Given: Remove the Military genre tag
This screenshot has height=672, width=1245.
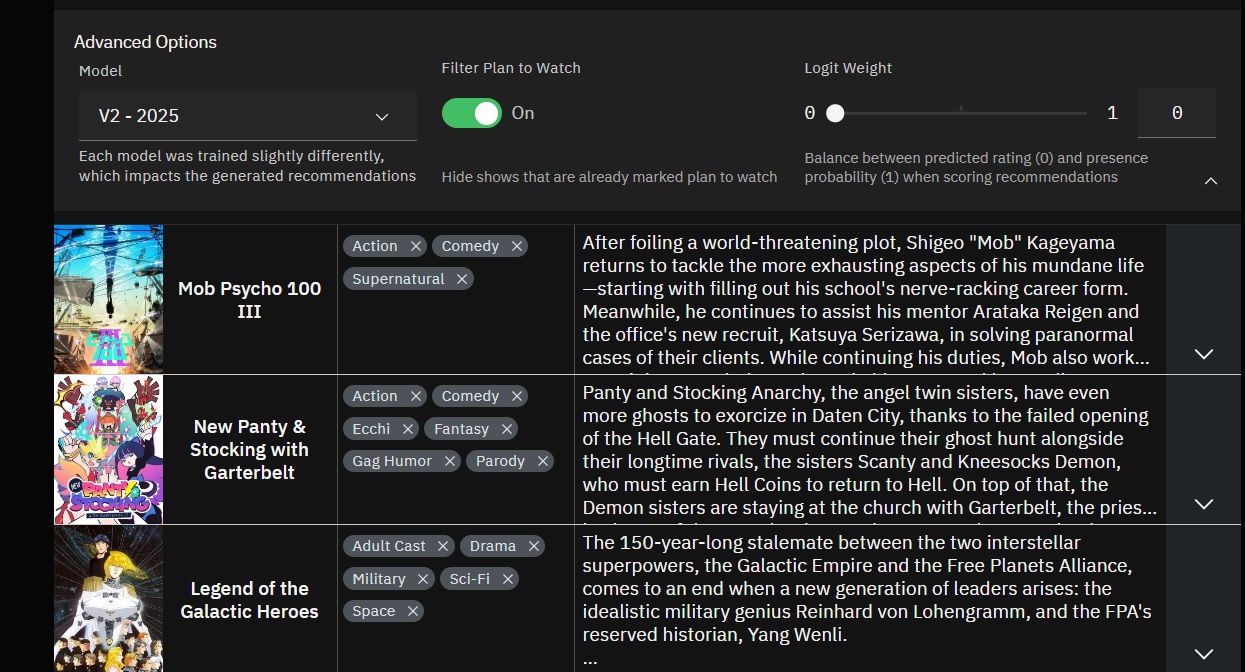Looking at the screenshot, I should click(423, 579).
